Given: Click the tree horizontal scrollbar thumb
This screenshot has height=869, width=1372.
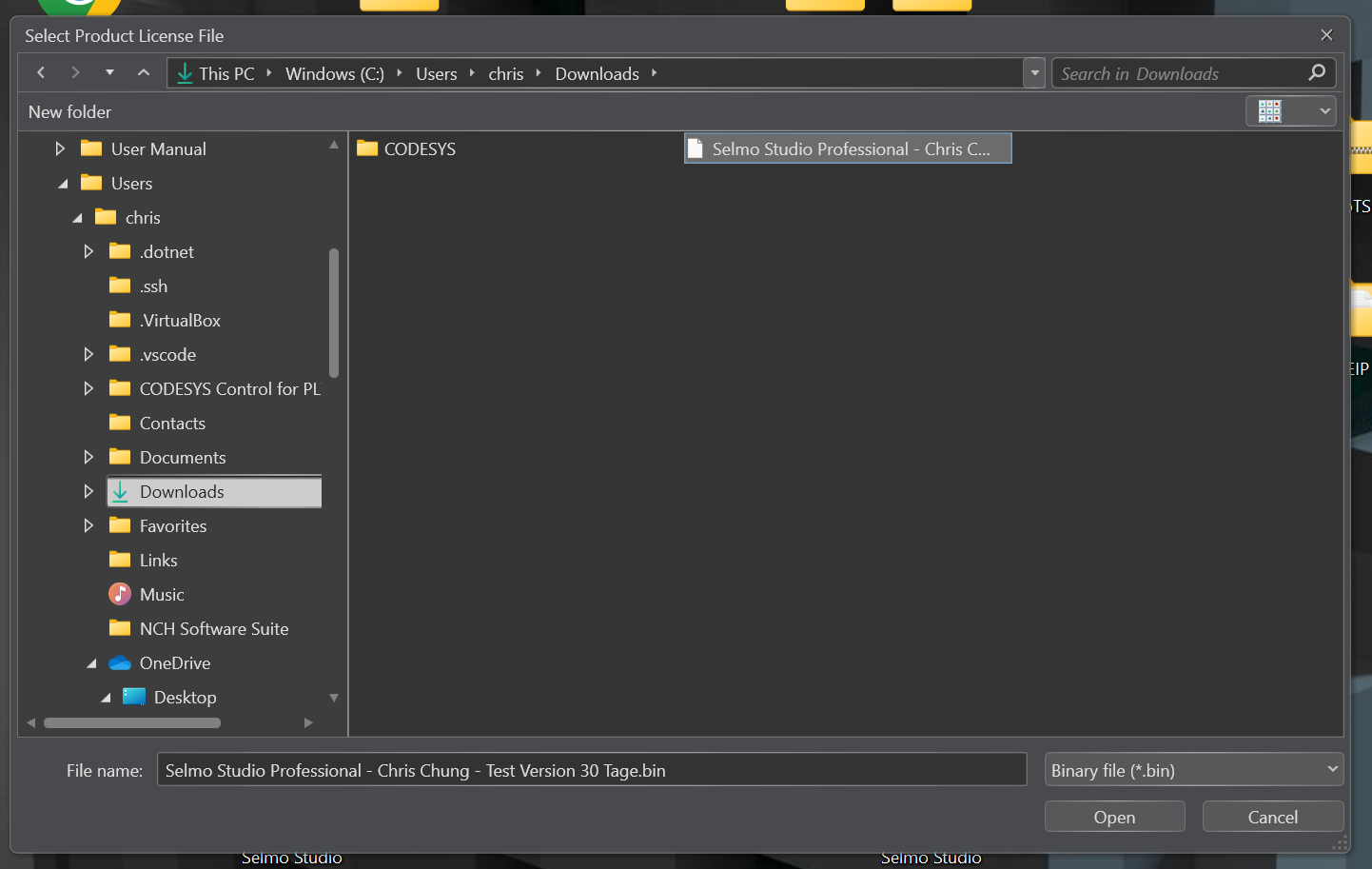Looking at the screenshot, I should coord(132,722).
